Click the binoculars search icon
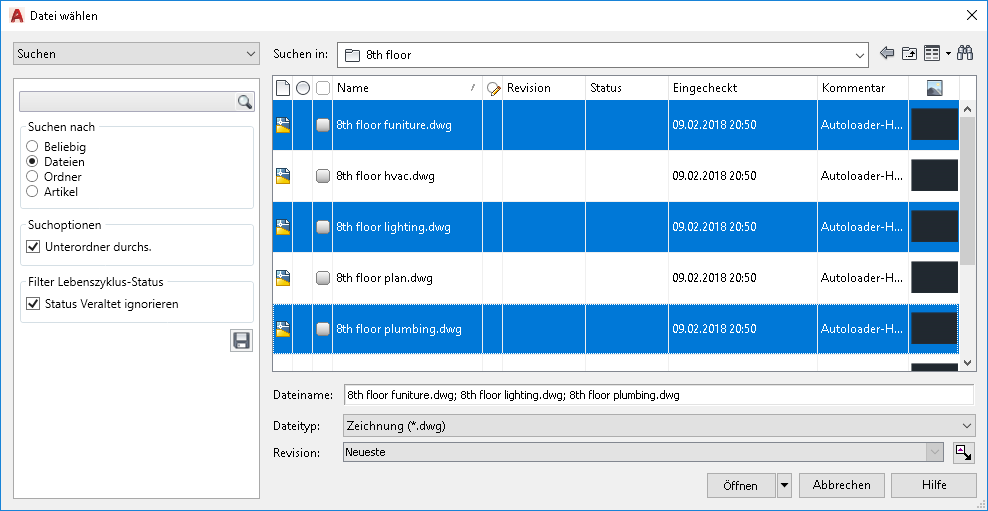Screen dimensions: 988x511 965,54
